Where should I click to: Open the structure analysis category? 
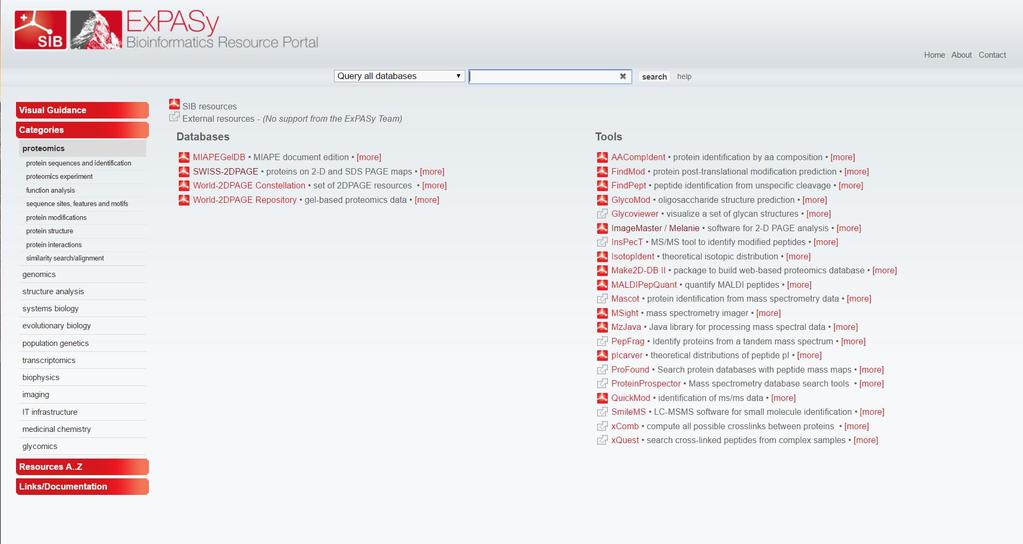click(x=53, y=292)
